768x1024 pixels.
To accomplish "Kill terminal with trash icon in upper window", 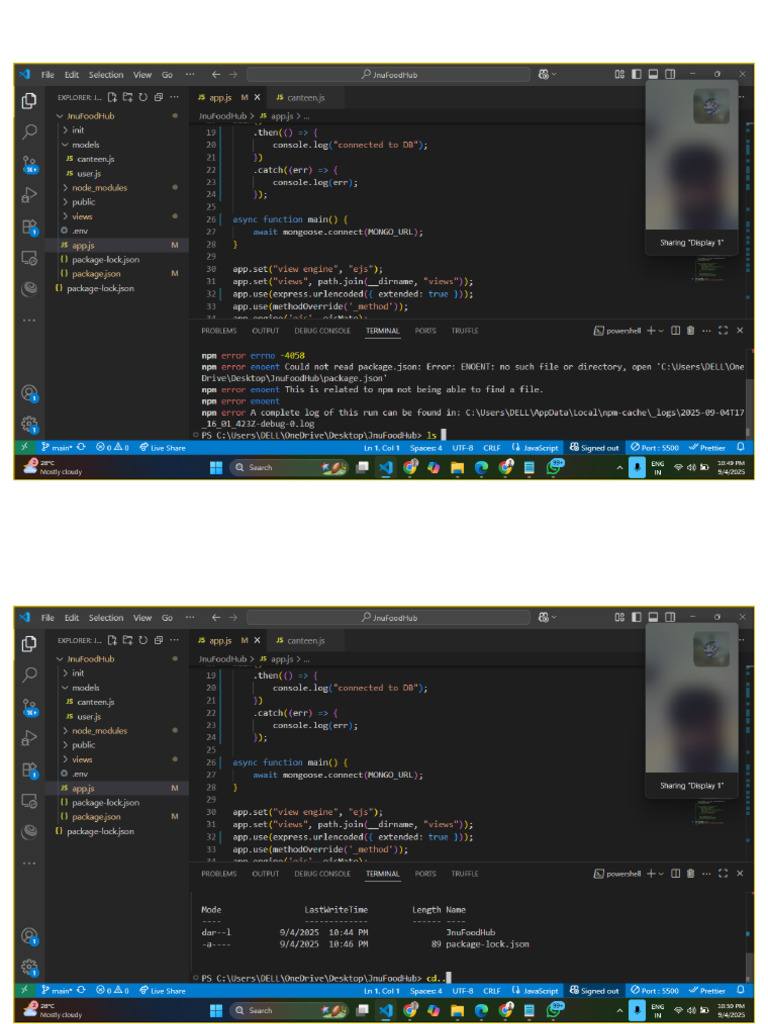I will (690, 330).
